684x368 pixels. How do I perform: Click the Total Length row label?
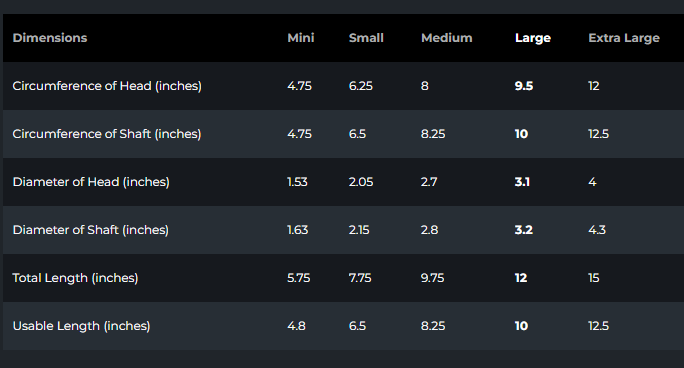point(75,278)
